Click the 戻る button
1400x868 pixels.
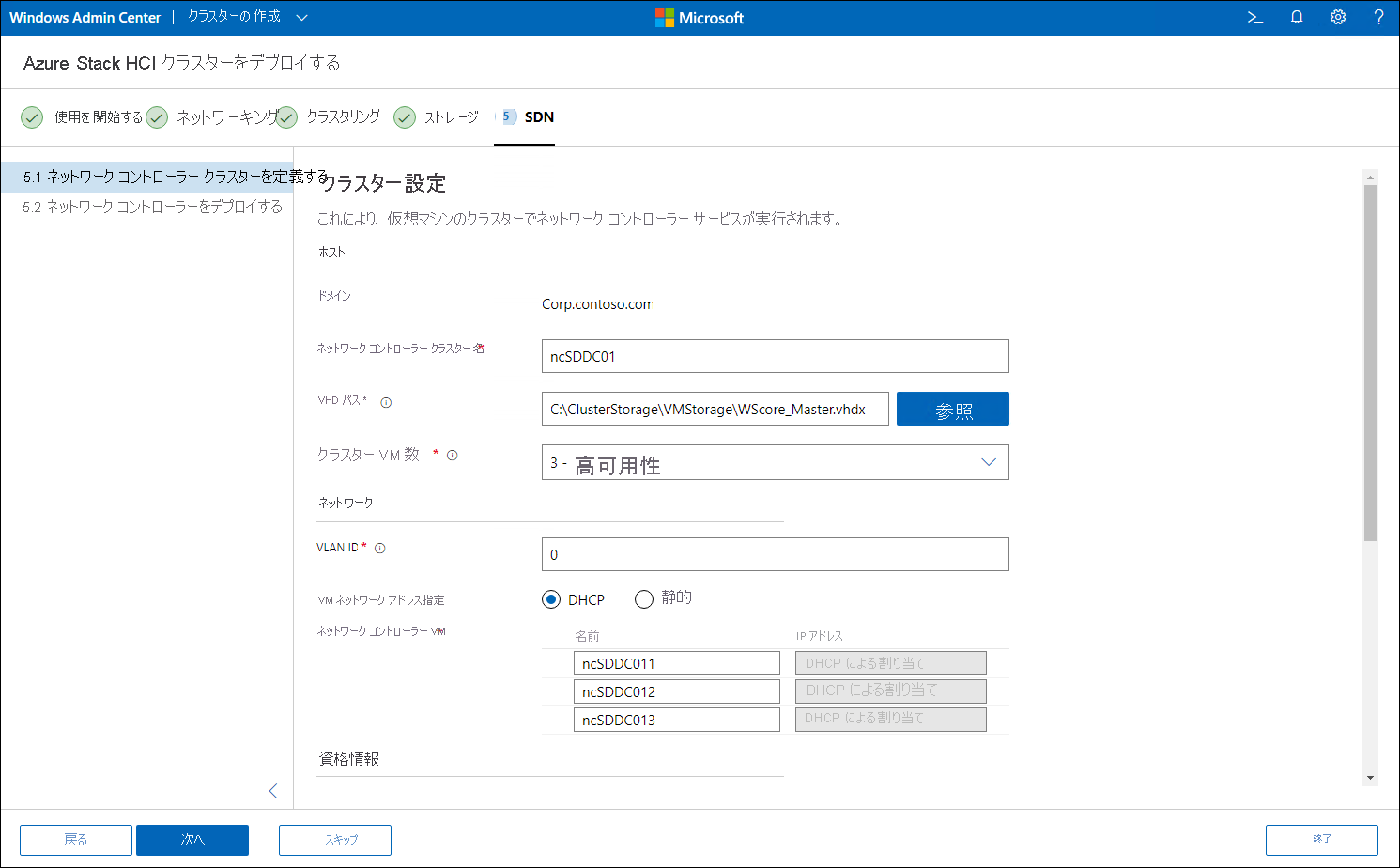[76, 840]
